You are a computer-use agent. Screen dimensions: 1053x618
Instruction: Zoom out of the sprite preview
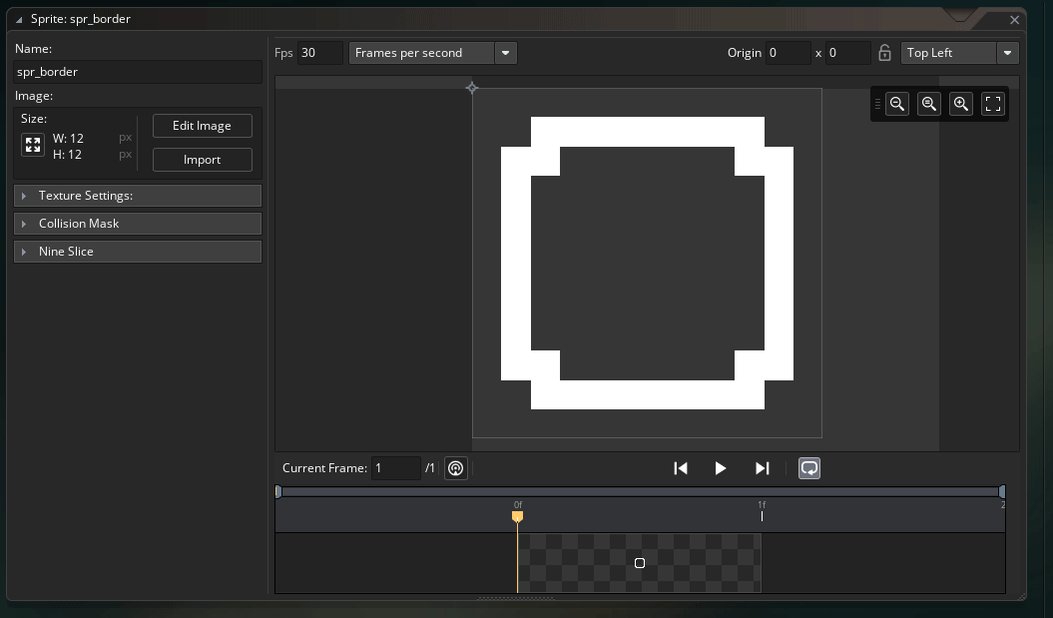click(x=897, y=104)
